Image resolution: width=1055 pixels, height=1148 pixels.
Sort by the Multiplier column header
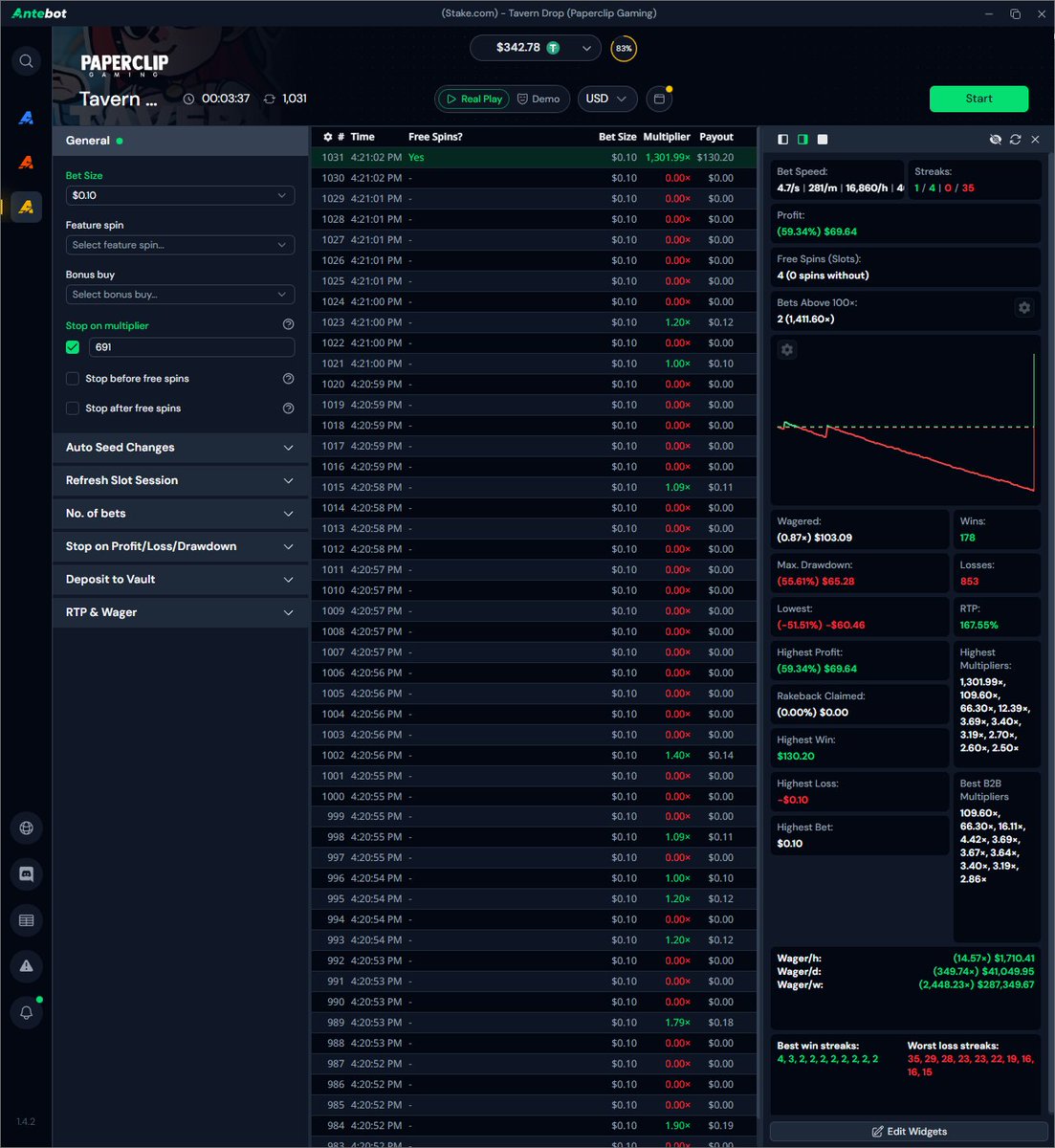(667, 137)
